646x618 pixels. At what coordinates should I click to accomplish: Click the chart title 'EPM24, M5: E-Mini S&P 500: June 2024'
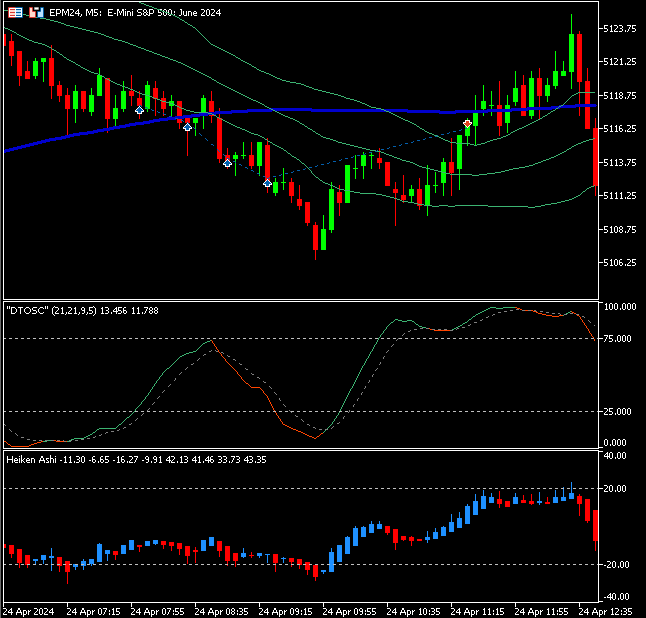point(135,13)
